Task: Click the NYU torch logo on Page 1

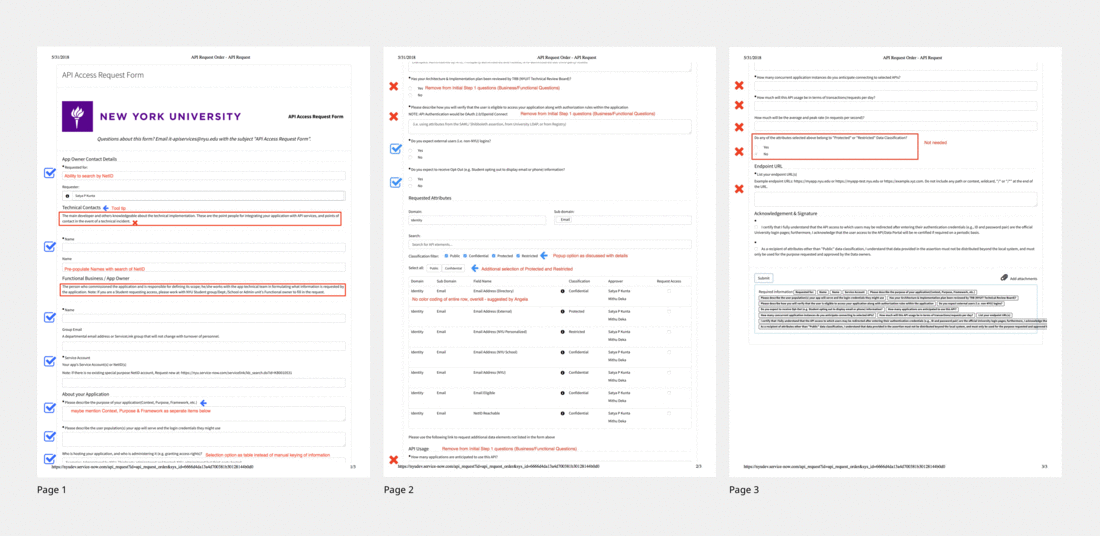Action: point(76,116)
